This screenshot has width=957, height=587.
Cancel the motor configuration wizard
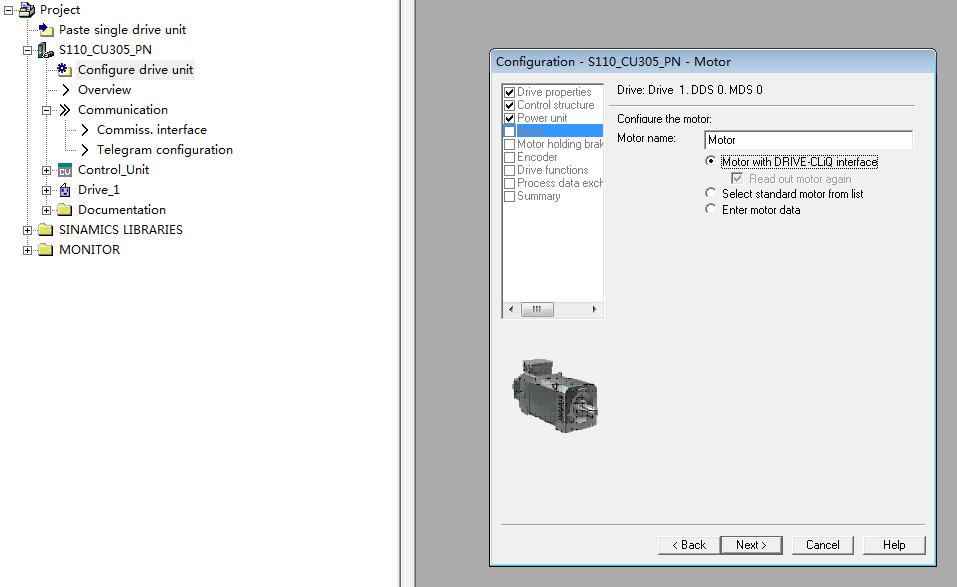click(822, 545)
